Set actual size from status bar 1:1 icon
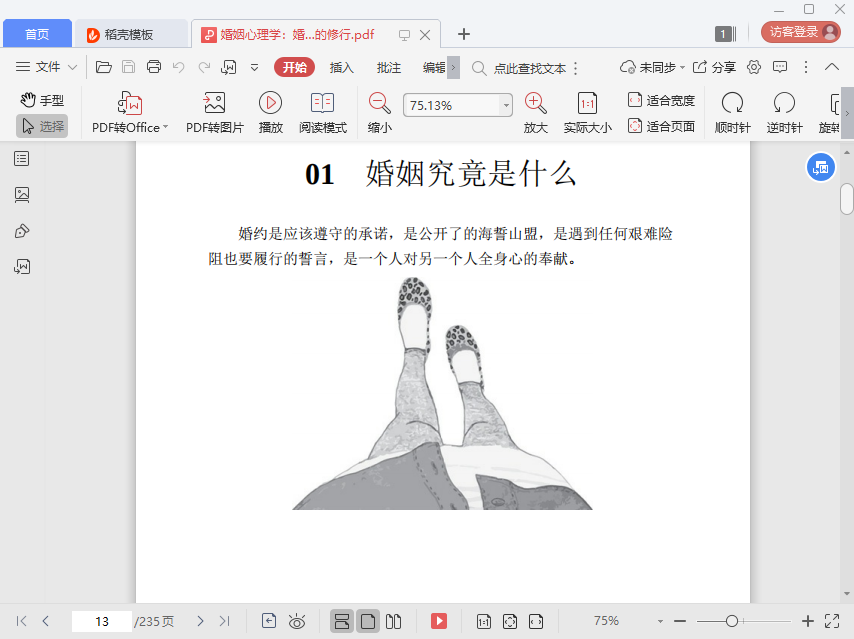Image resolution: width=854 pixels, height=639 pixels. pyautogui.click(x=484, y=621)
